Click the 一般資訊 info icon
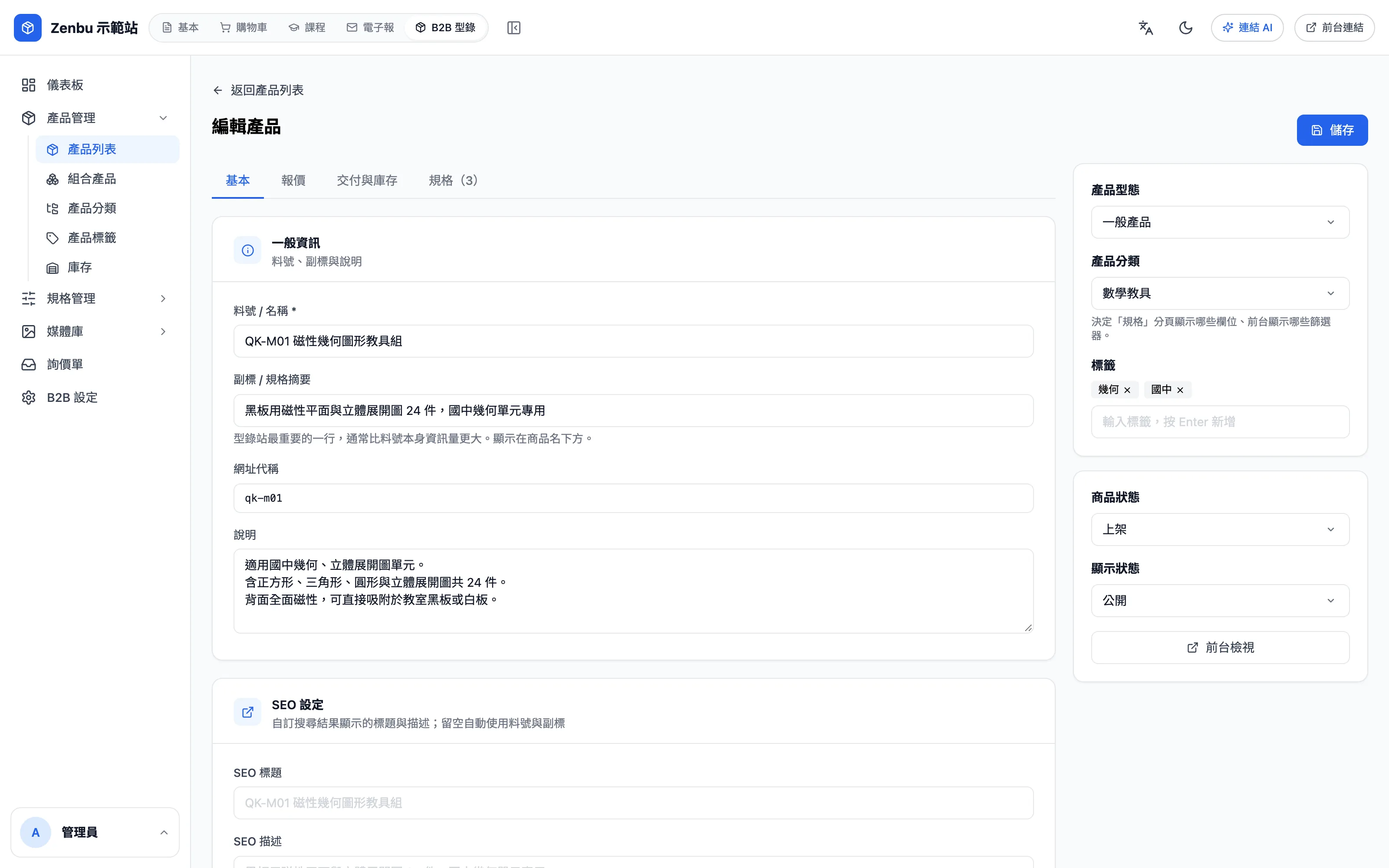Viewport: 1389px width, 868px height. (247, 250)
